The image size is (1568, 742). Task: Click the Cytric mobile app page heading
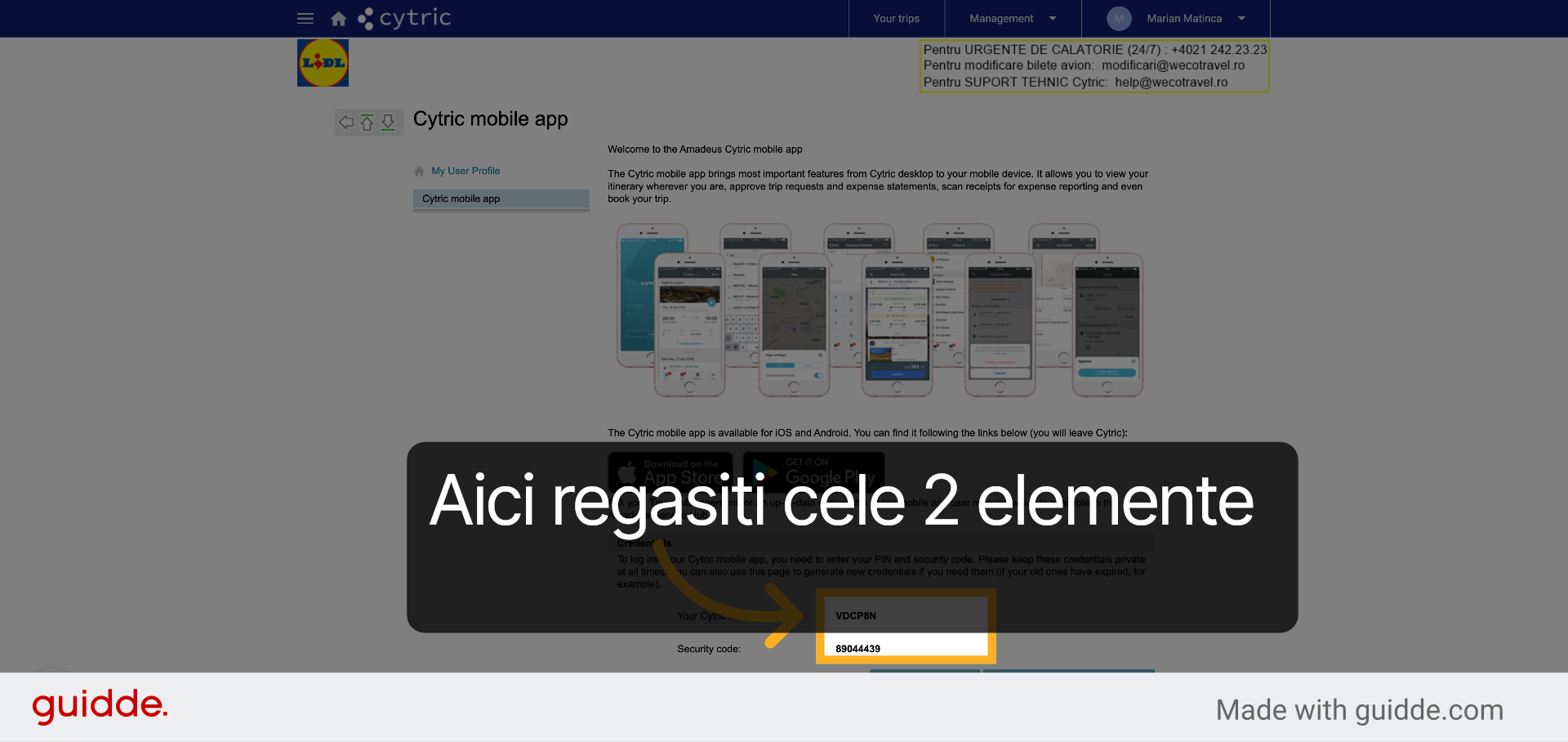click(490, 119)
